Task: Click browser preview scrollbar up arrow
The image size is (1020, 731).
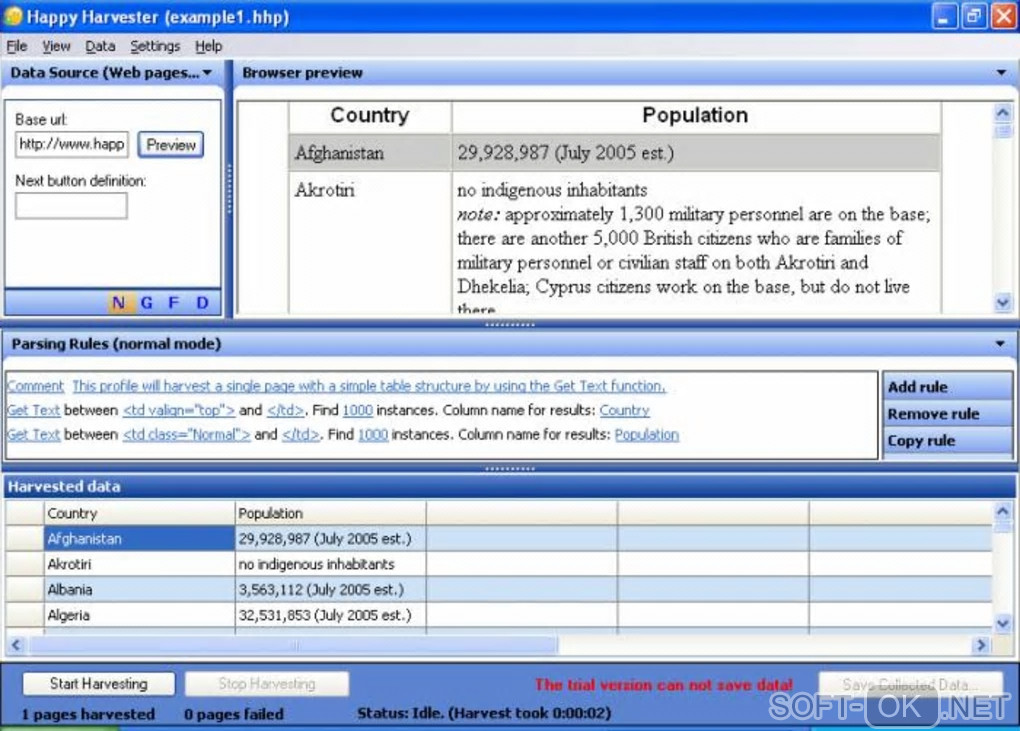Action: 1003,113
